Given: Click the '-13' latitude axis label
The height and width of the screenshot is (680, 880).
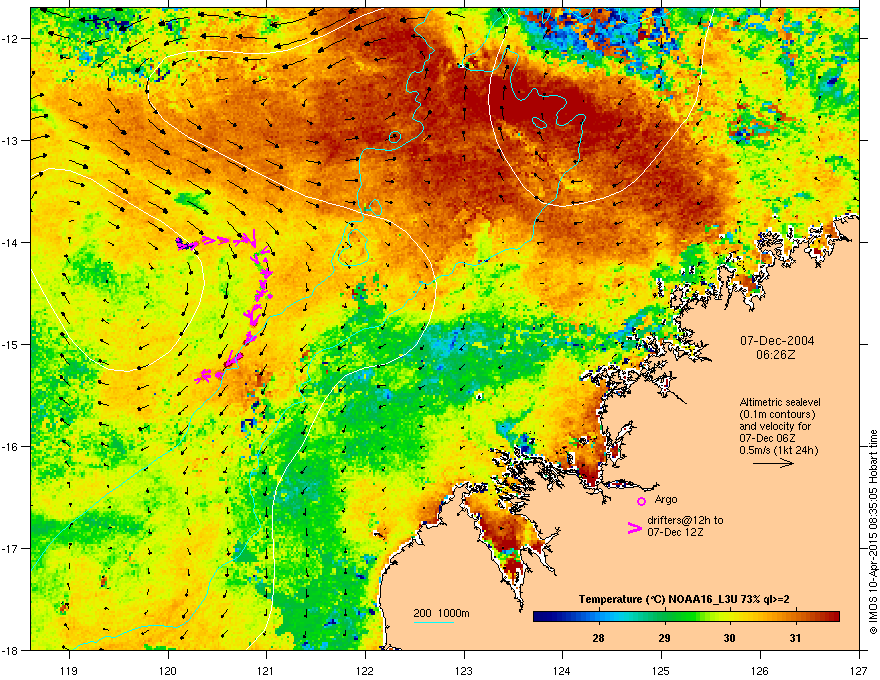Looking at the screenshot, I should [11, 141].
